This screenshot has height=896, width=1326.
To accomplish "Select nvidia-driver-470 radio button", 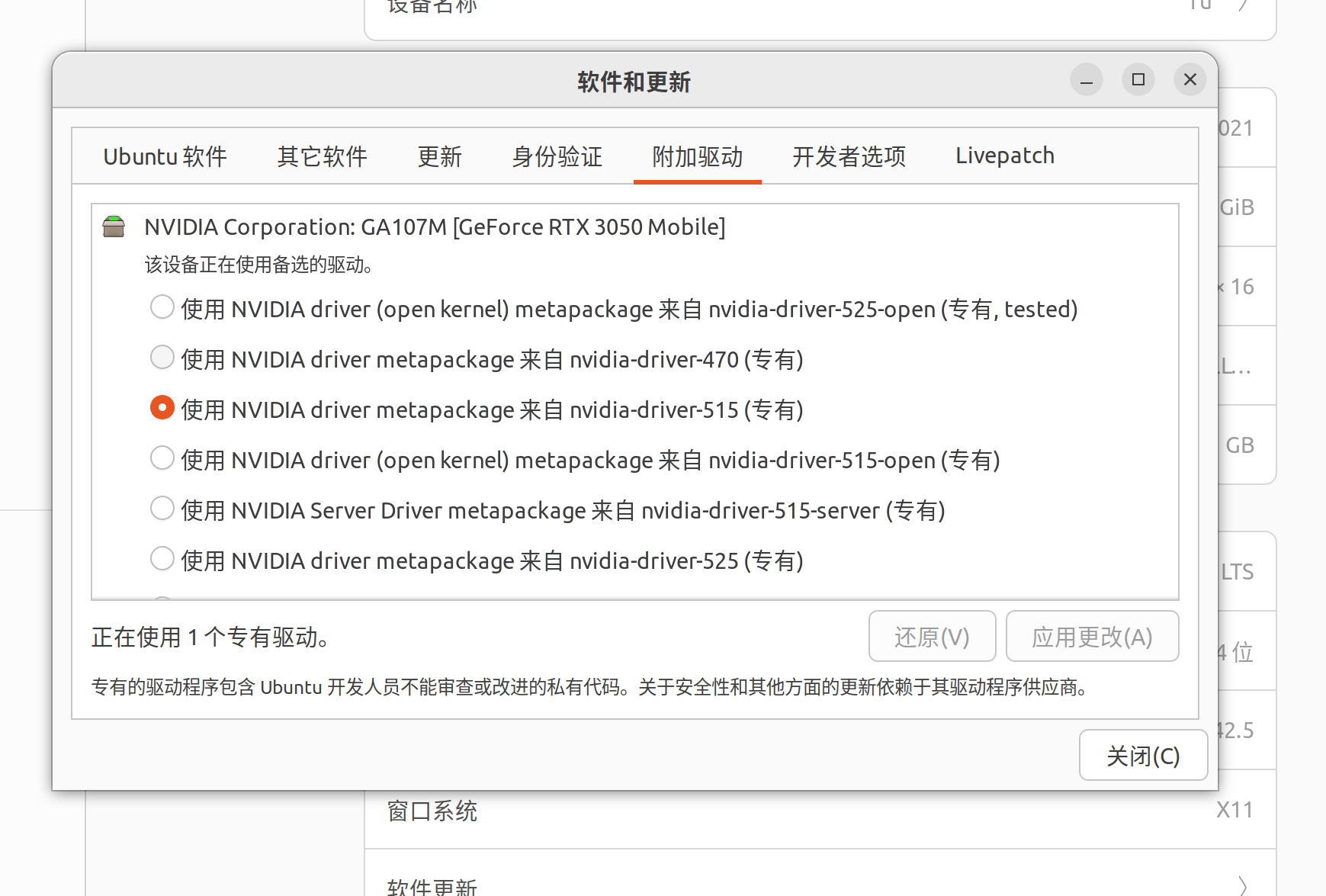I will tap(162, 358).
